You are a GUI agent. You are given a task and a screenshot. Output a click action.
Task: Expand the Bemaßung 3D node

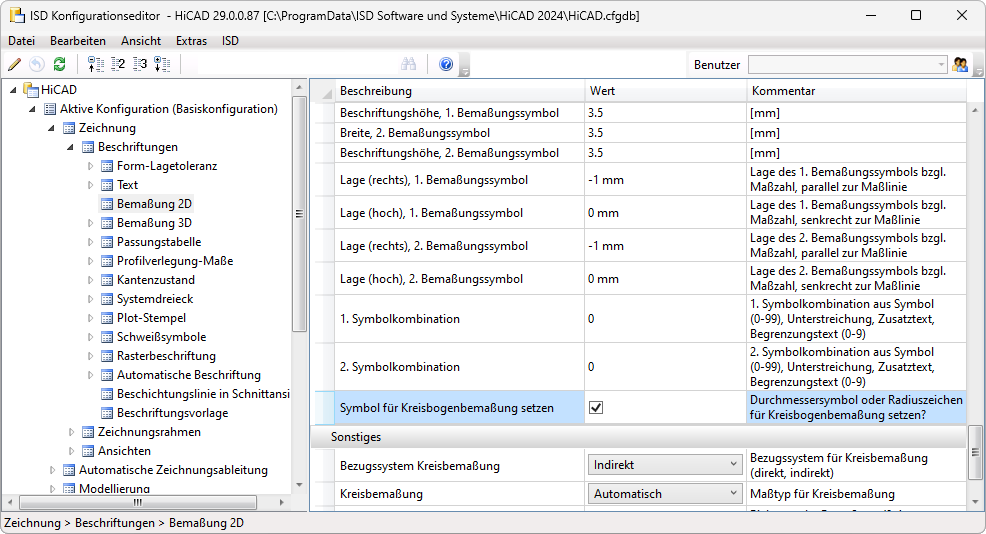click(90, 223)
